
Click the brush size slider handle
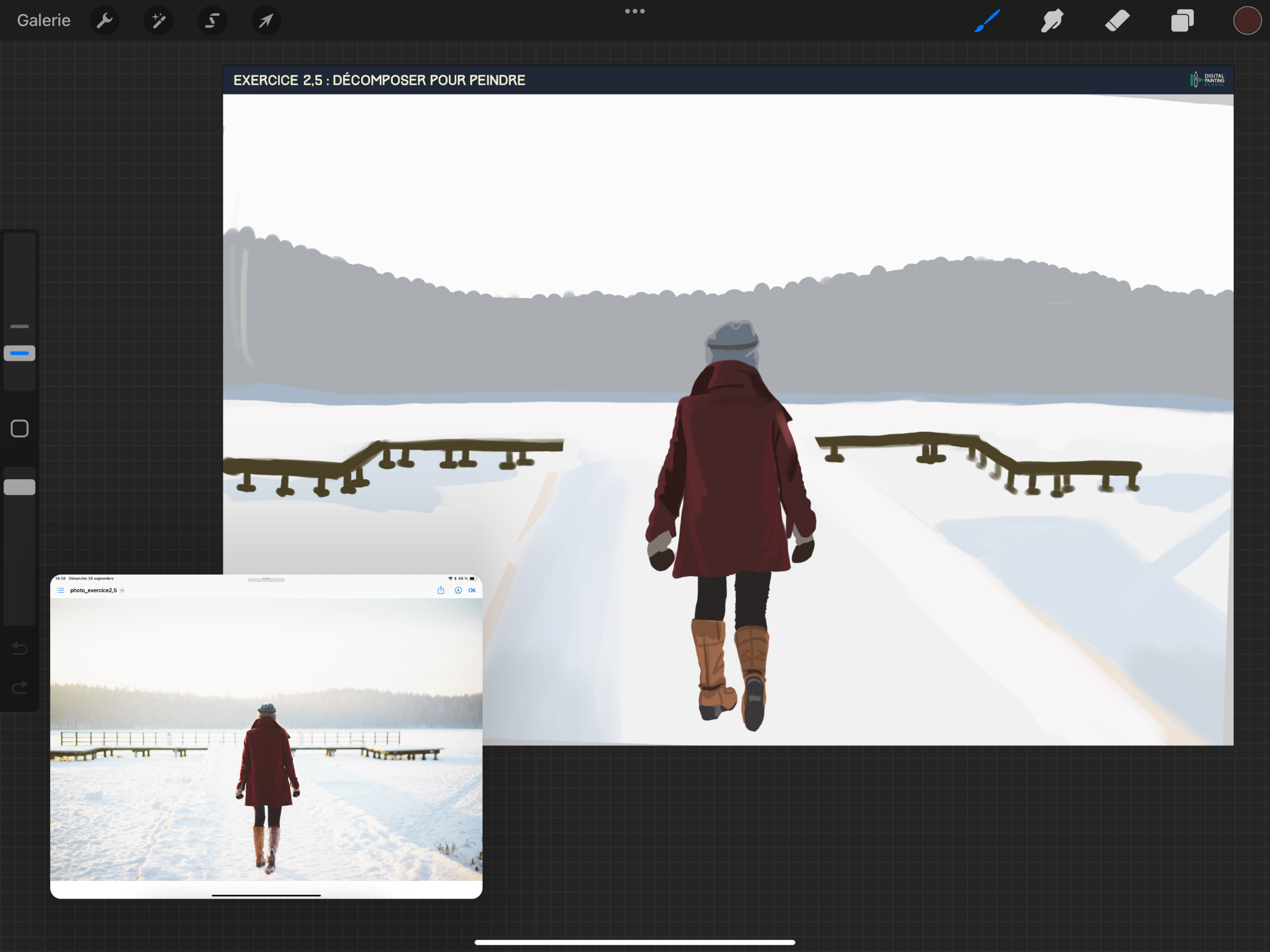tap(19, 353)
